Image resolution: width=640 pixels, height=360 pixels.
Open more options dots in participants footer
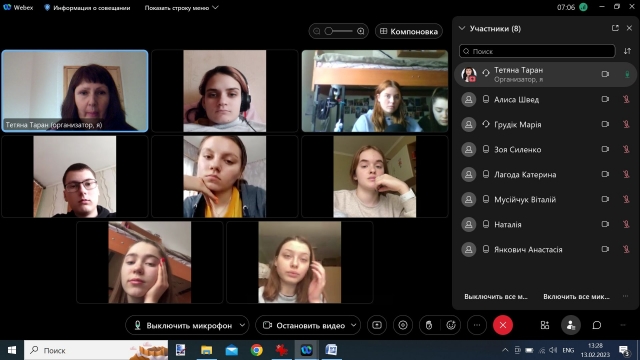[x=625, y=296]
